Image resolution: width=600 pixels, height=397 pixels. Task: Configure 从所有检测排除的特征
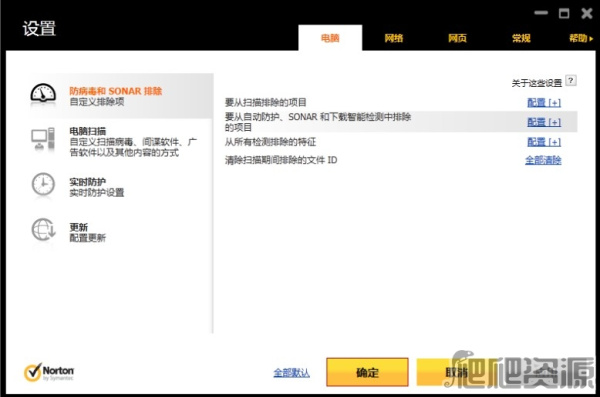544,142
